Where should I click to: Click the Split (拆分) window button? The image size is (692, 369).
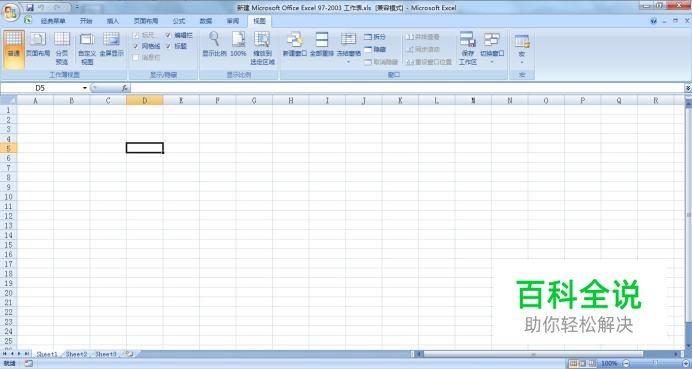tap(375, 37)
